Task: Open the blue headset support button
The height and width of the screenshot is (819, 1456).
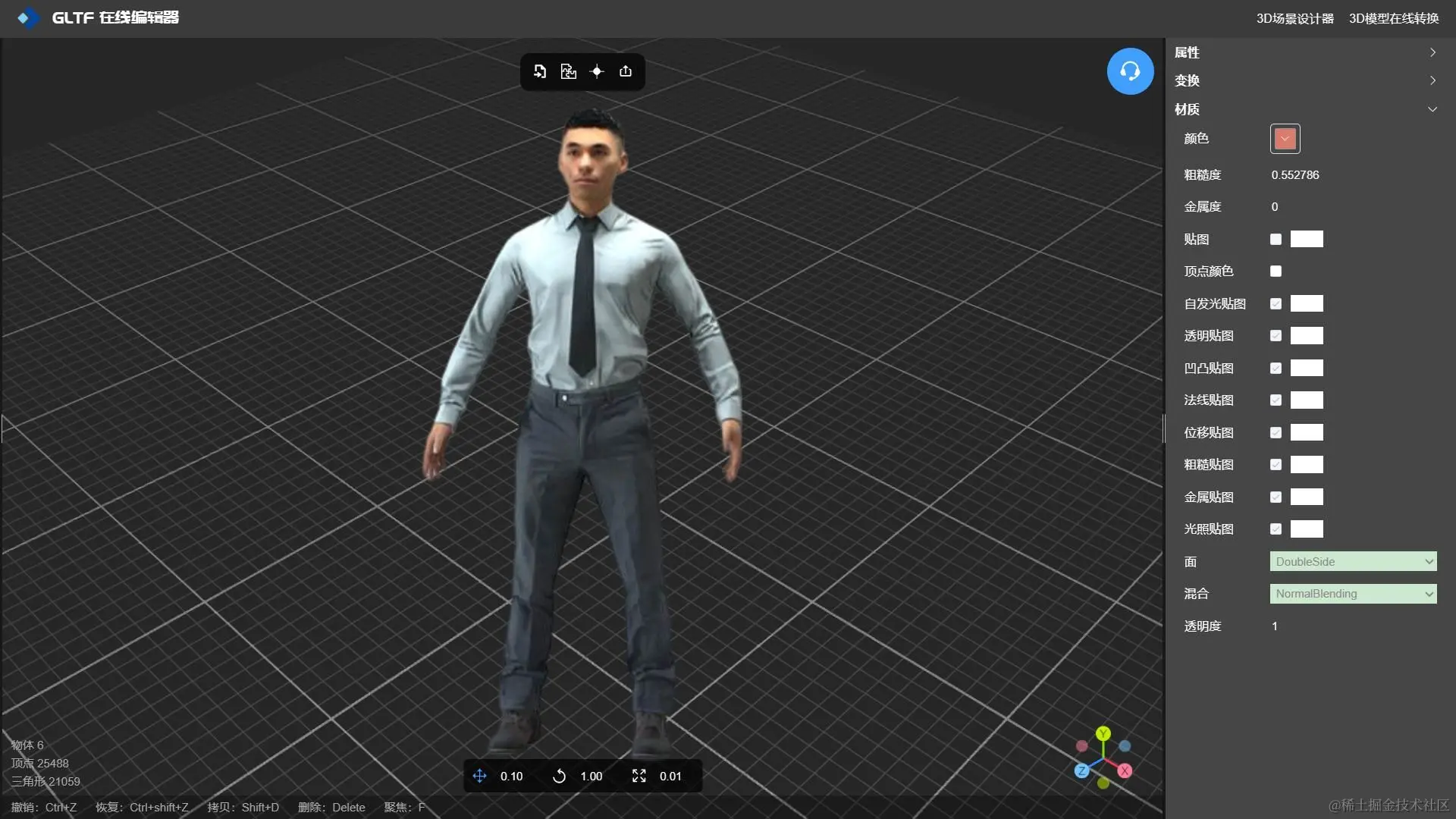Action: [1130, 71]
